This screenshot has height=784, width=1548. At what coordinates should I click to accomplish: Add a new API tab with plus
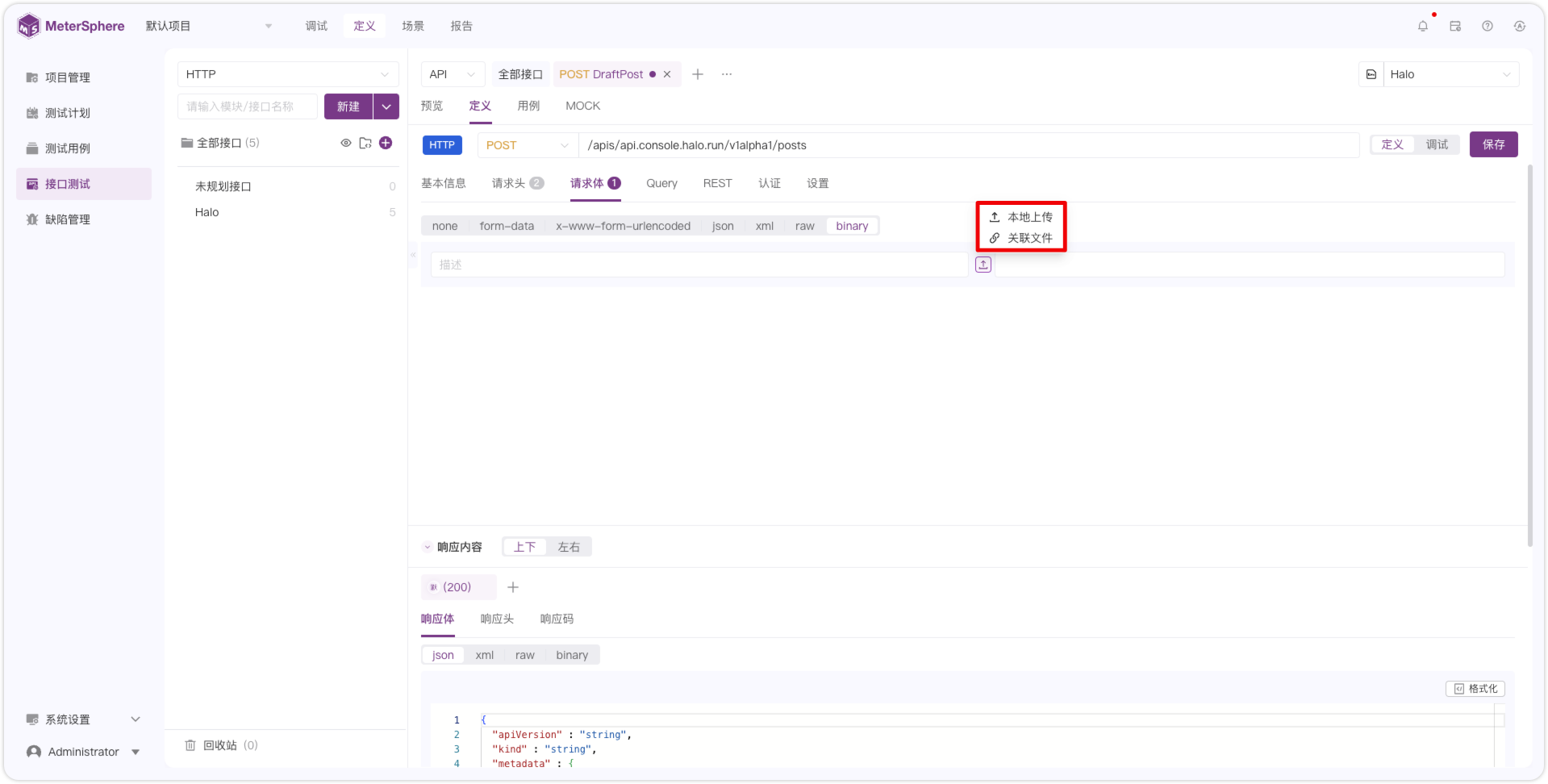698,74
